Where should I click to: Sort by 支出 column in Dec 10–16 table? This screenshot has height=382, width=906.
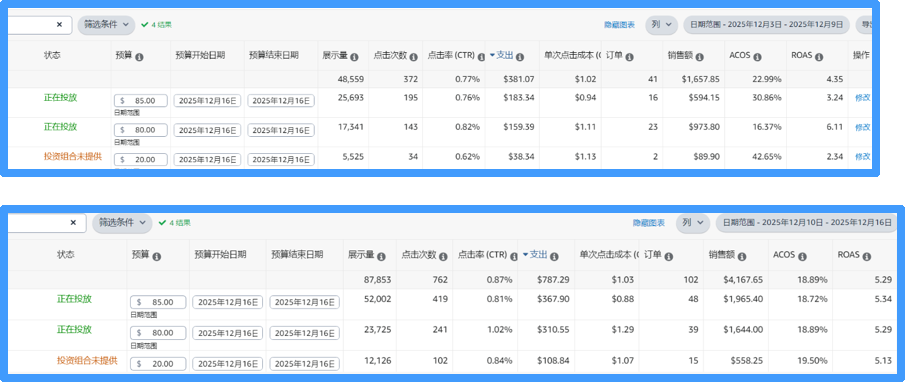point(535,254)
